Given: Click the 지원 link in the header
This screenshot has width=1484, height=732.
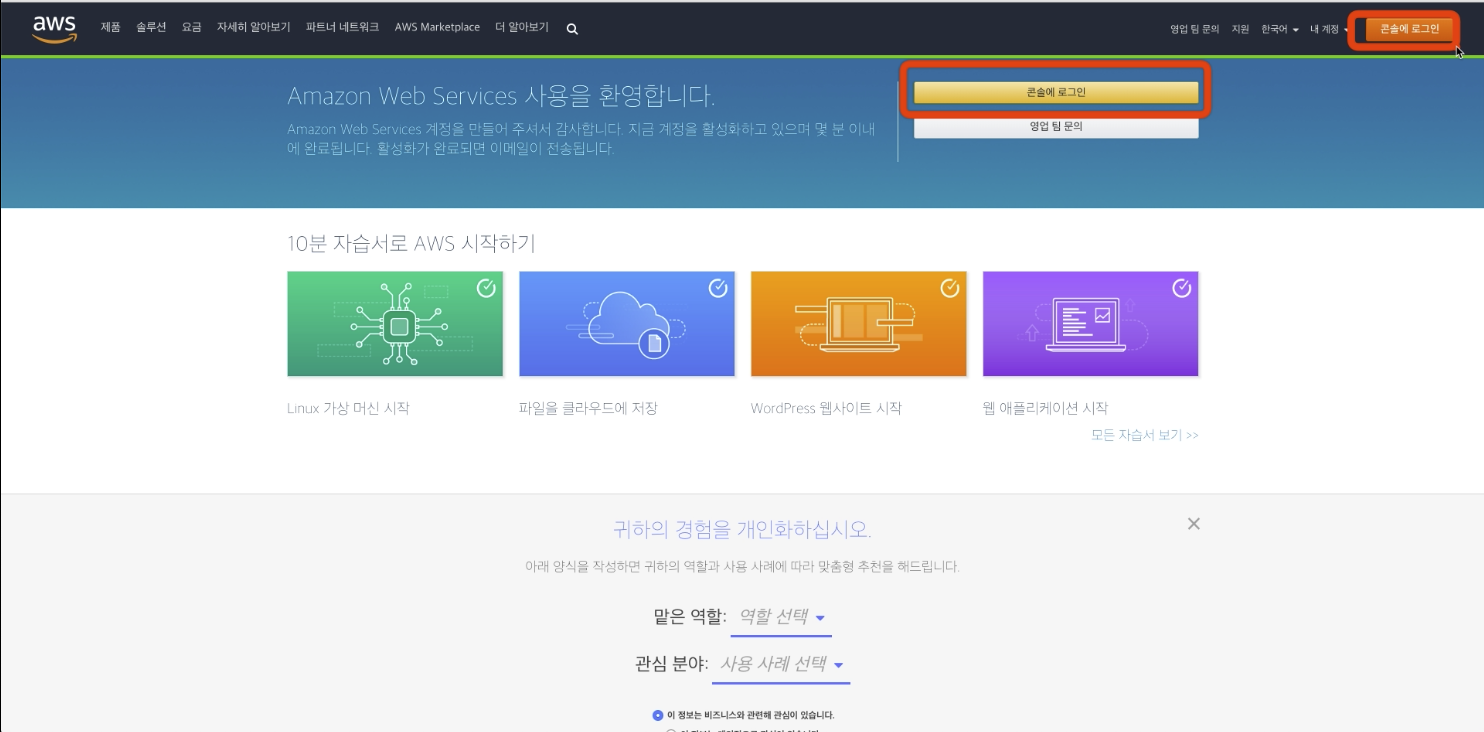Looking at the screenshot, I should tap(1240, 29).
